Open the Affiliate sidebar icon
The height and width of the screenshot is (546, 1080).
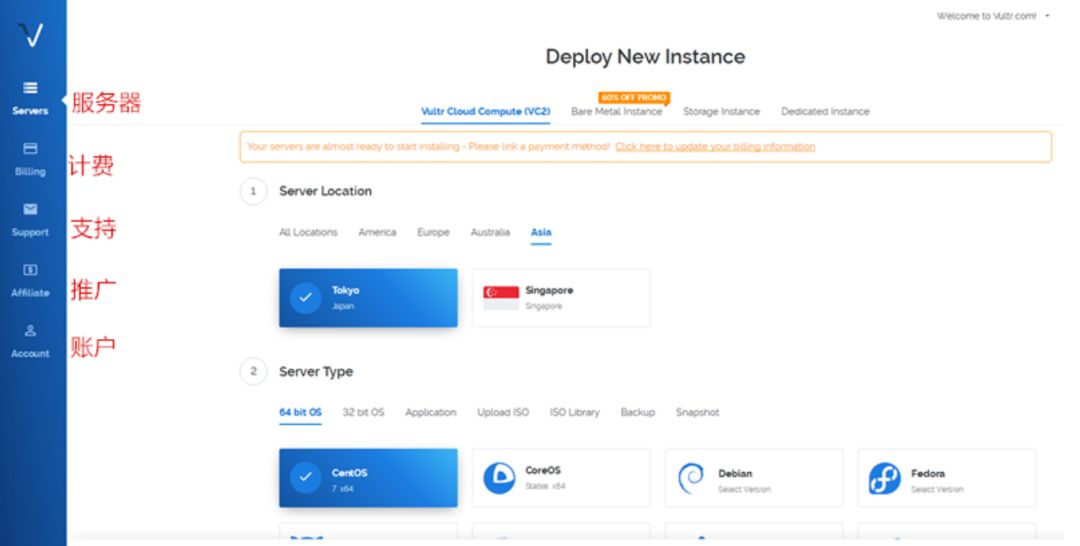tap(30, 270)
